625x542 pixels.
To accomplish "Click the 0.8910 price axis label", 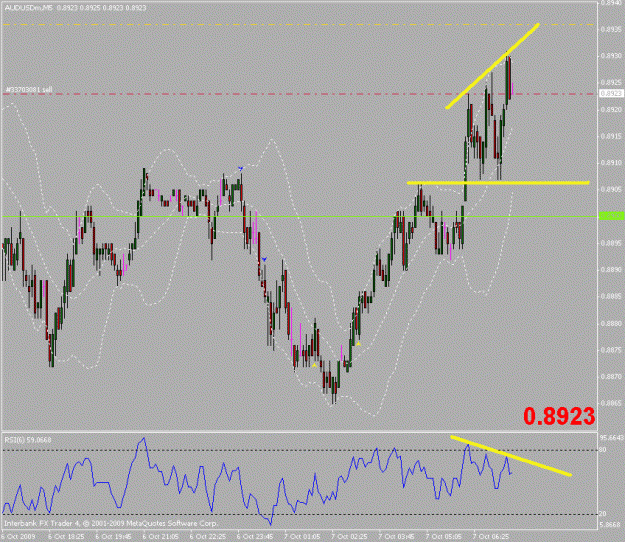I will tap(611, 163).
